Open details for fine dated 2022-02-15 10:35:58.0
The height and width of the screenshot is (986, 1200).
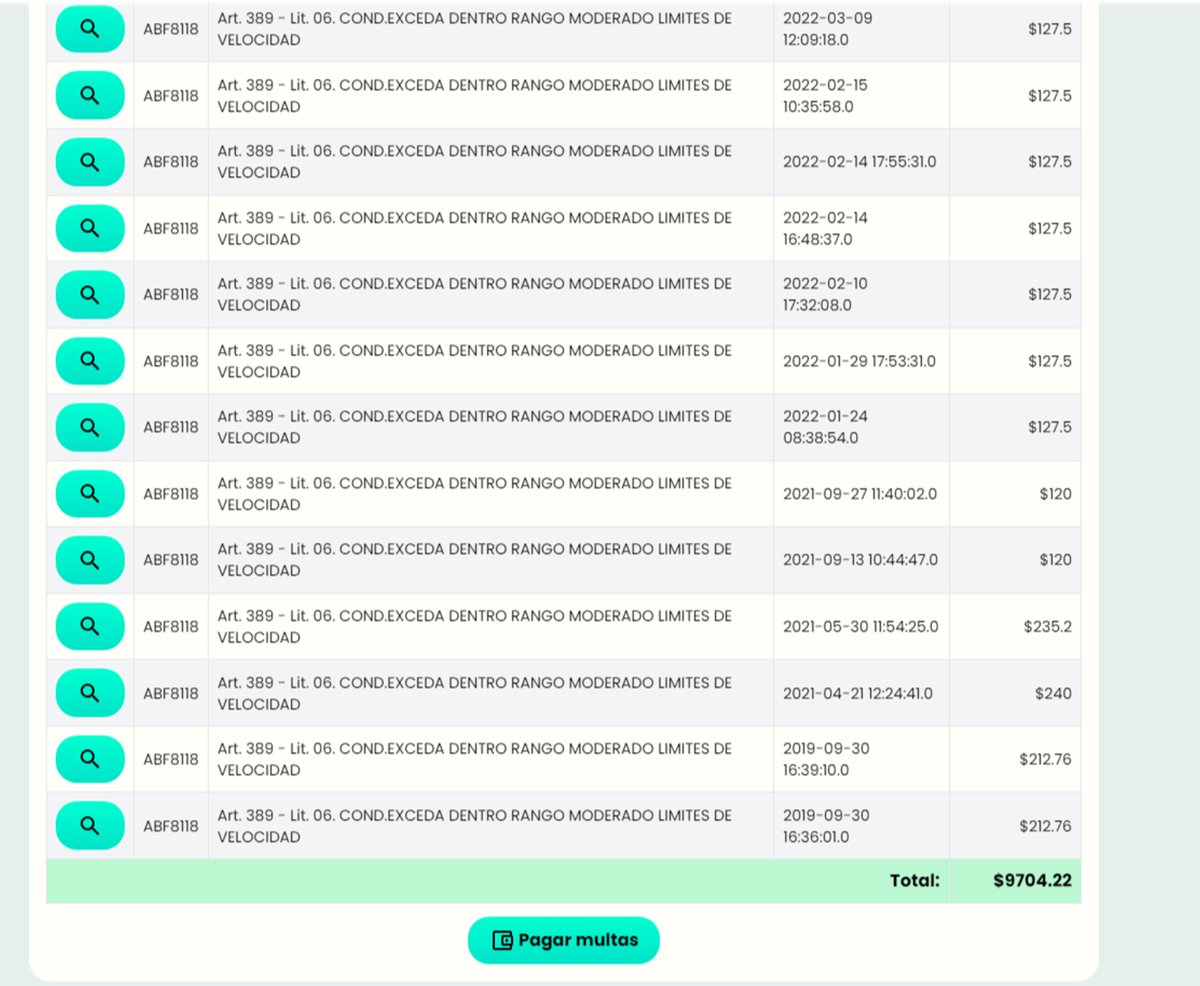pyautogui.click(x=90, y=95)
